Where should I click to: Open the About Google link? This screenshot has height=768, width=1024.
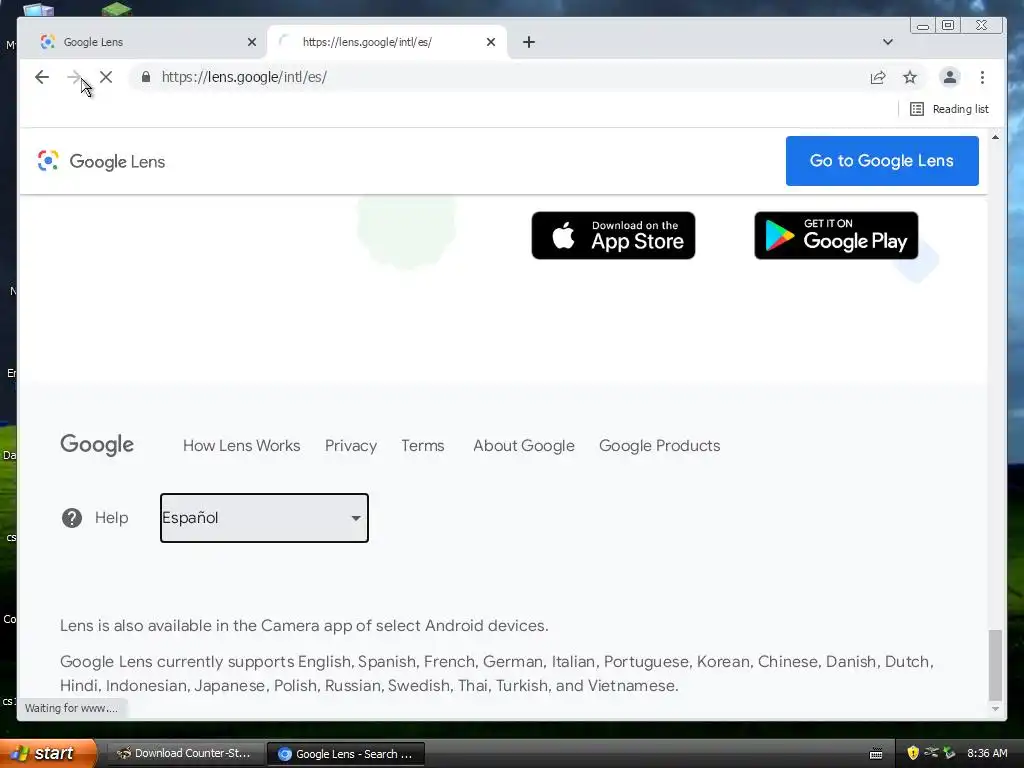(524, 445)
